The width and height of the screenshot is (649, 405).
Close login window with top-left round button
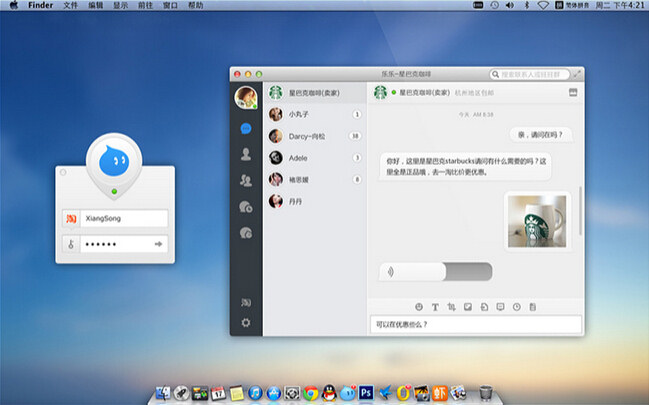coord(63,172)
